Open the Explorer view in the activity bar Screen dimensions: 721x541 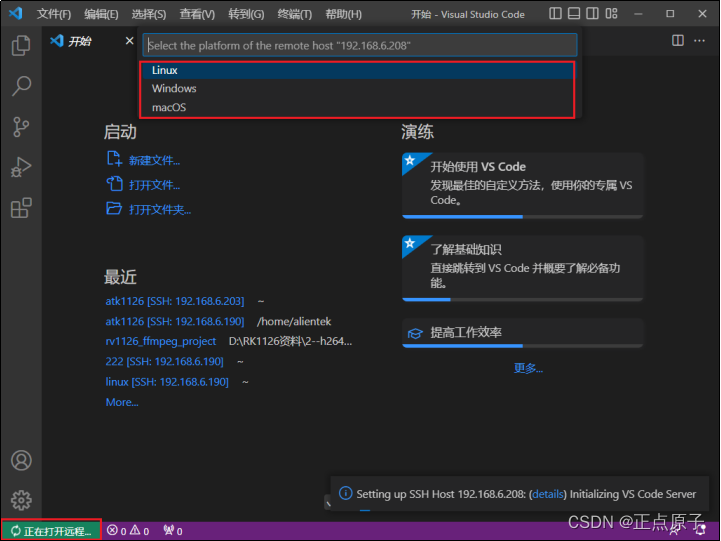[x=21, y=45]
